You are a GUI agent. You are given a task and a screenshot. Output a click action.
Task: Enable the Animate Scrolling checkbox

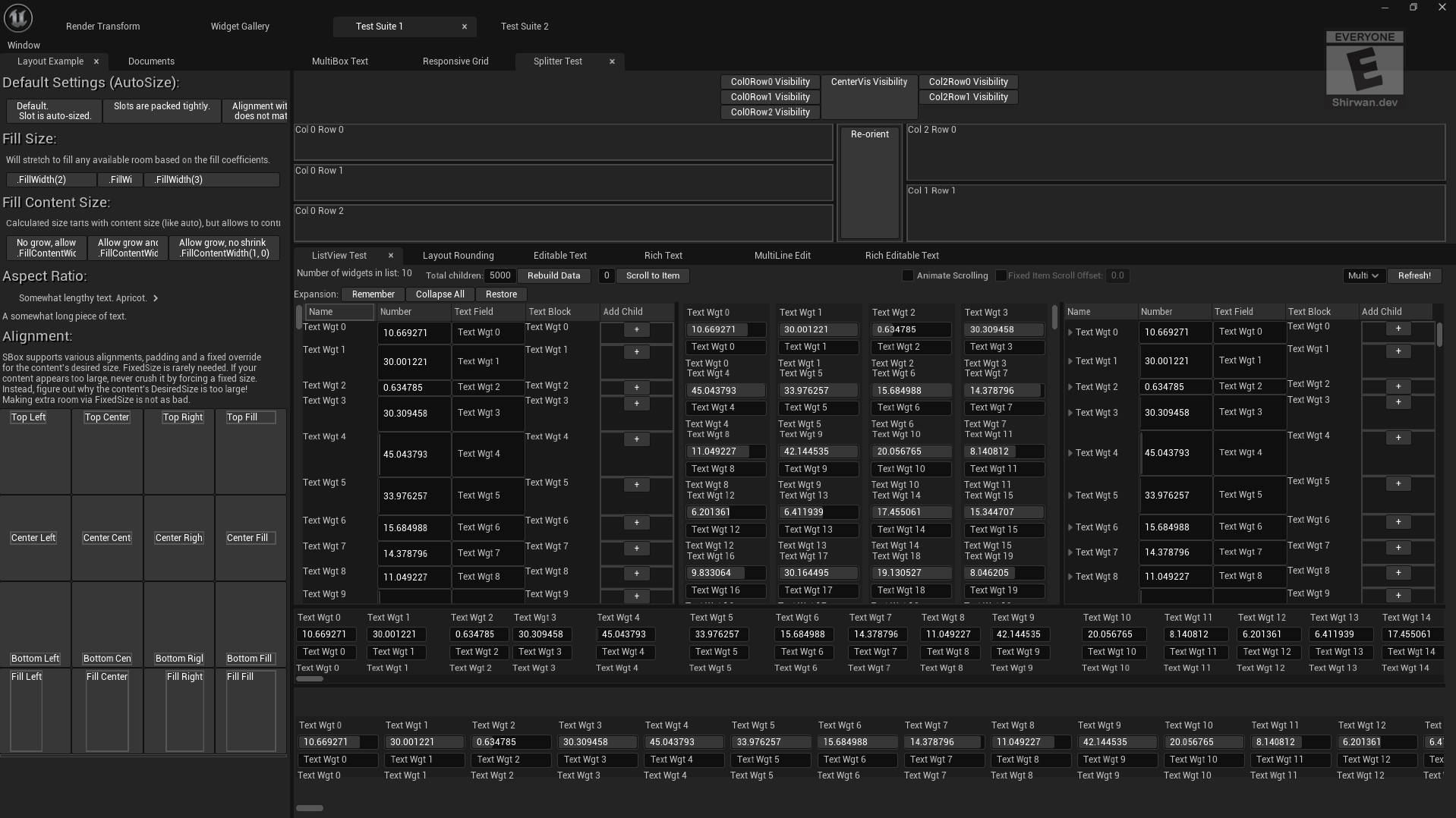[907, 275]
